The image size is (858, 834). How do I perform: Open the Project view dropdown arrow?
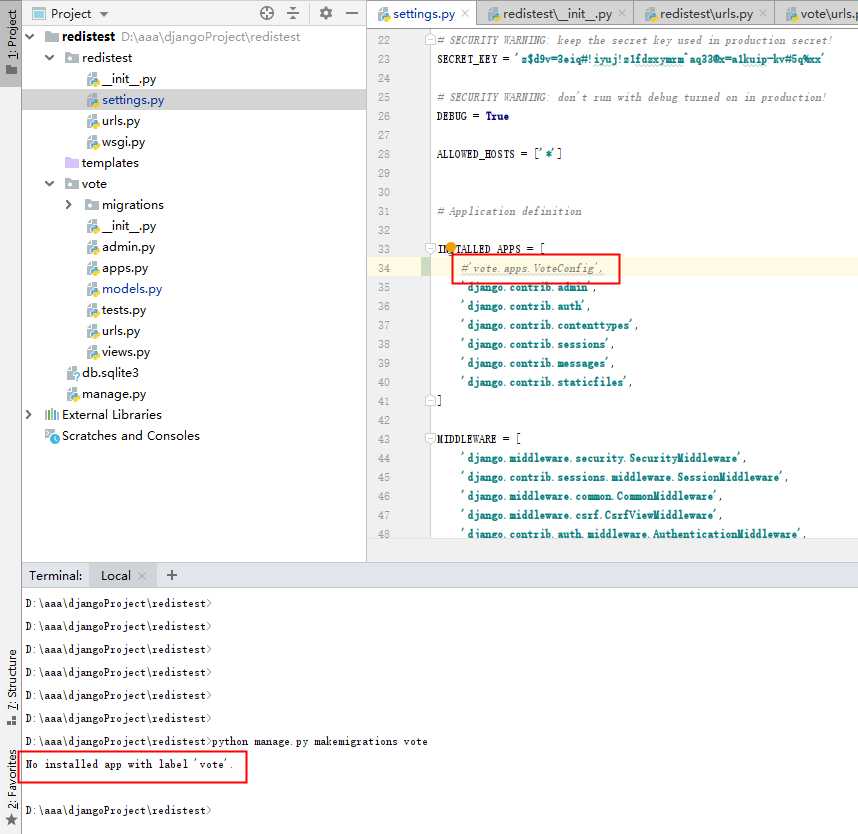(x=104, y=14)
